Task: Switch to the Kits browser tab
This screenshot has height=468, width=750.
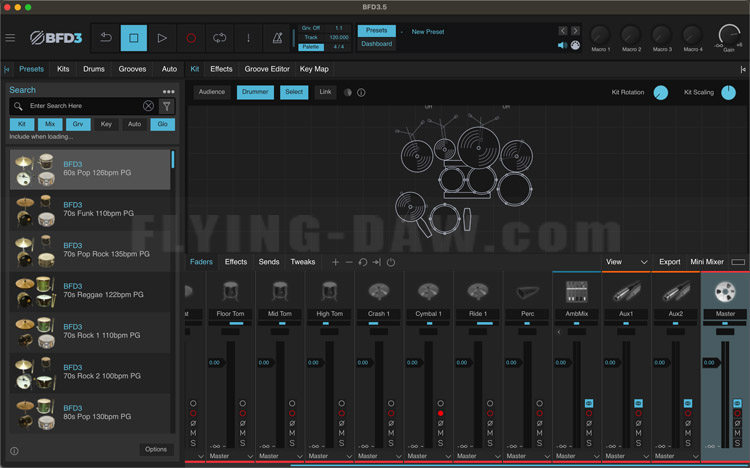Action: (63, 69)
